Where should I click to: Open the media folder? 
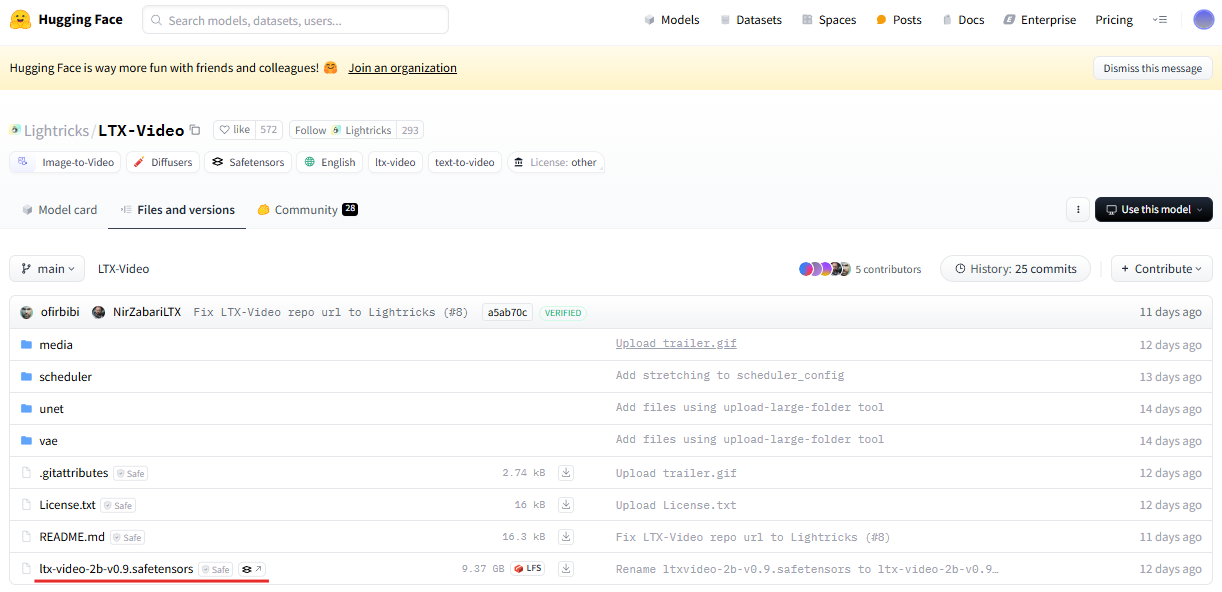point(56,345)
